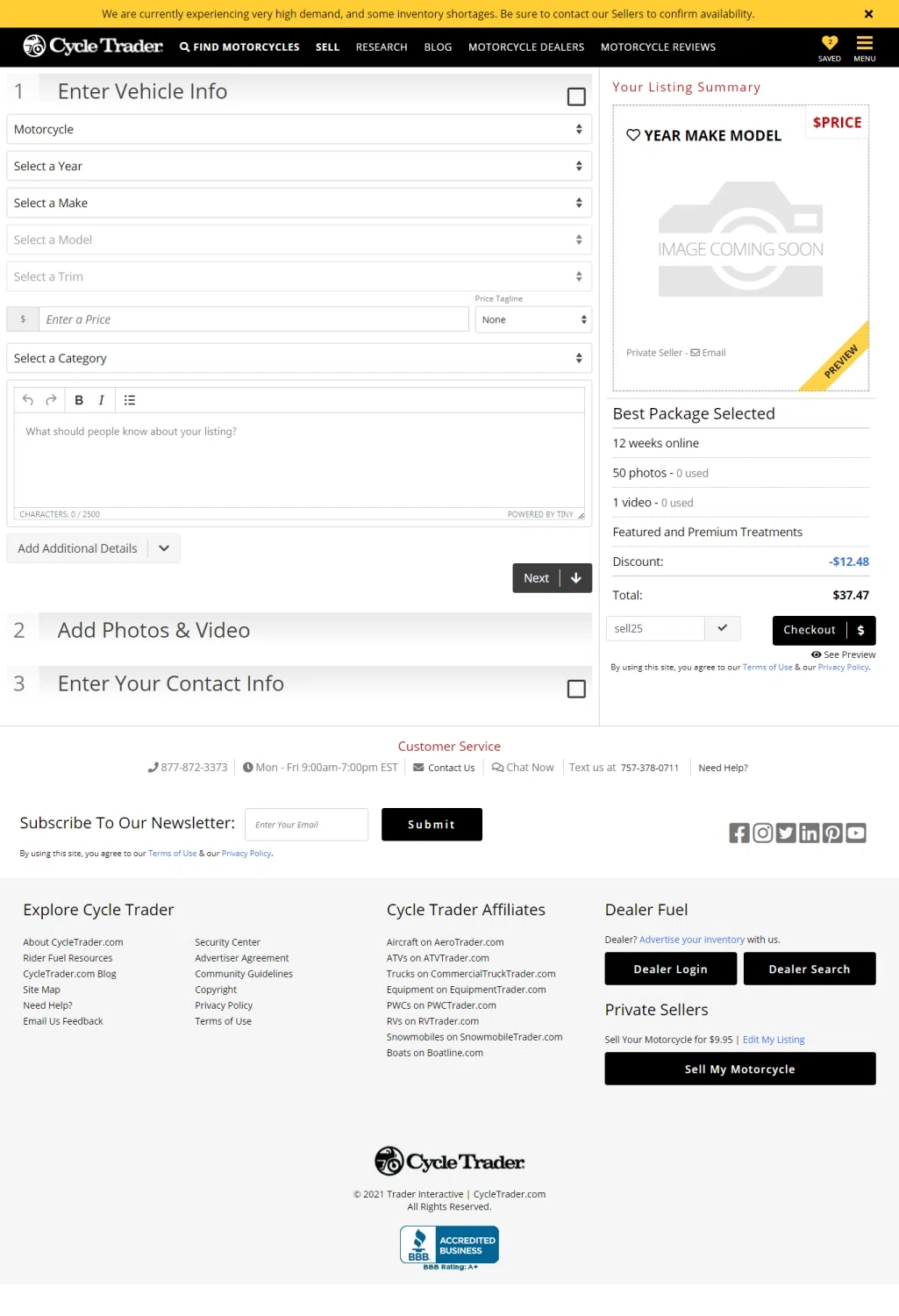The image size is (899, 1316).
Task: Open the Motorcycle vehicle type dropdown
Action: tap(299, 129)
